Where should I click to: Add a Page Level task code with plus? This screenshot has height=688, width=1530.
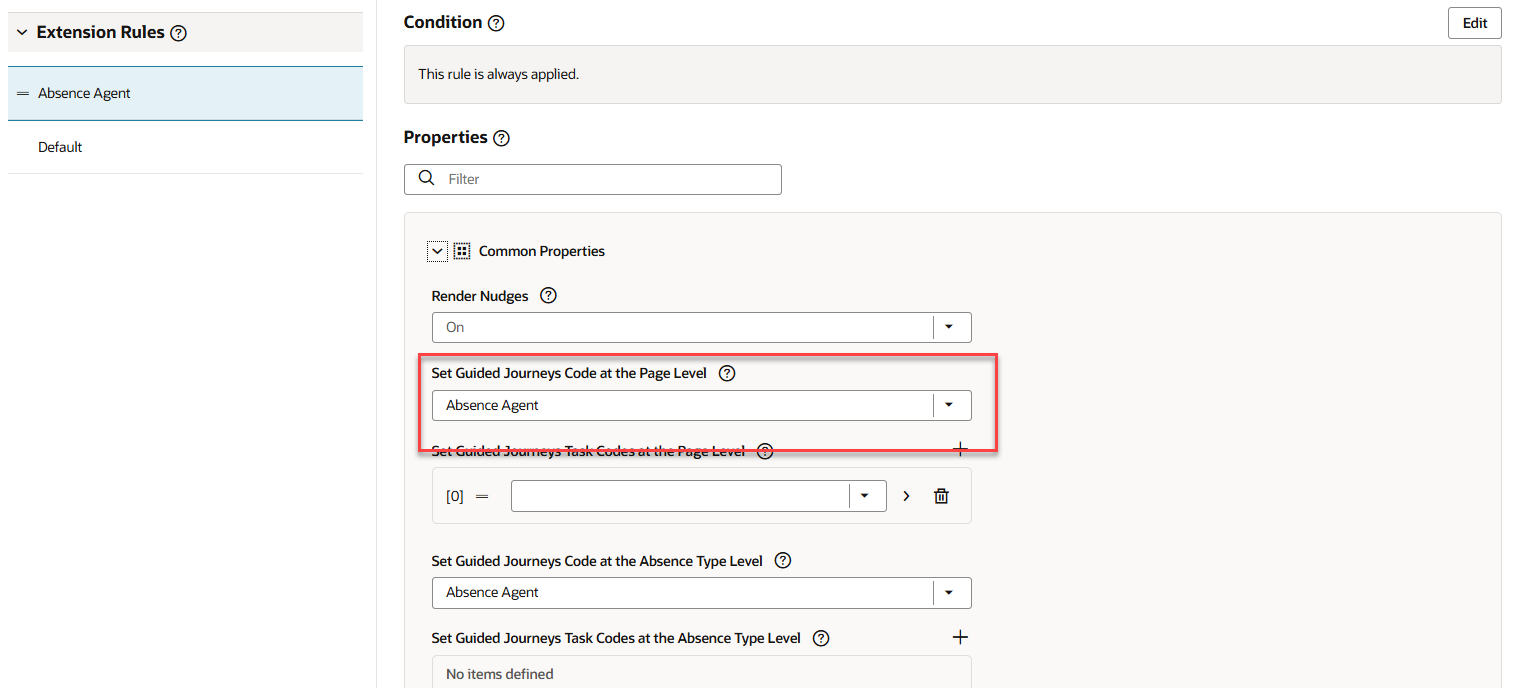tap(960, 449)
